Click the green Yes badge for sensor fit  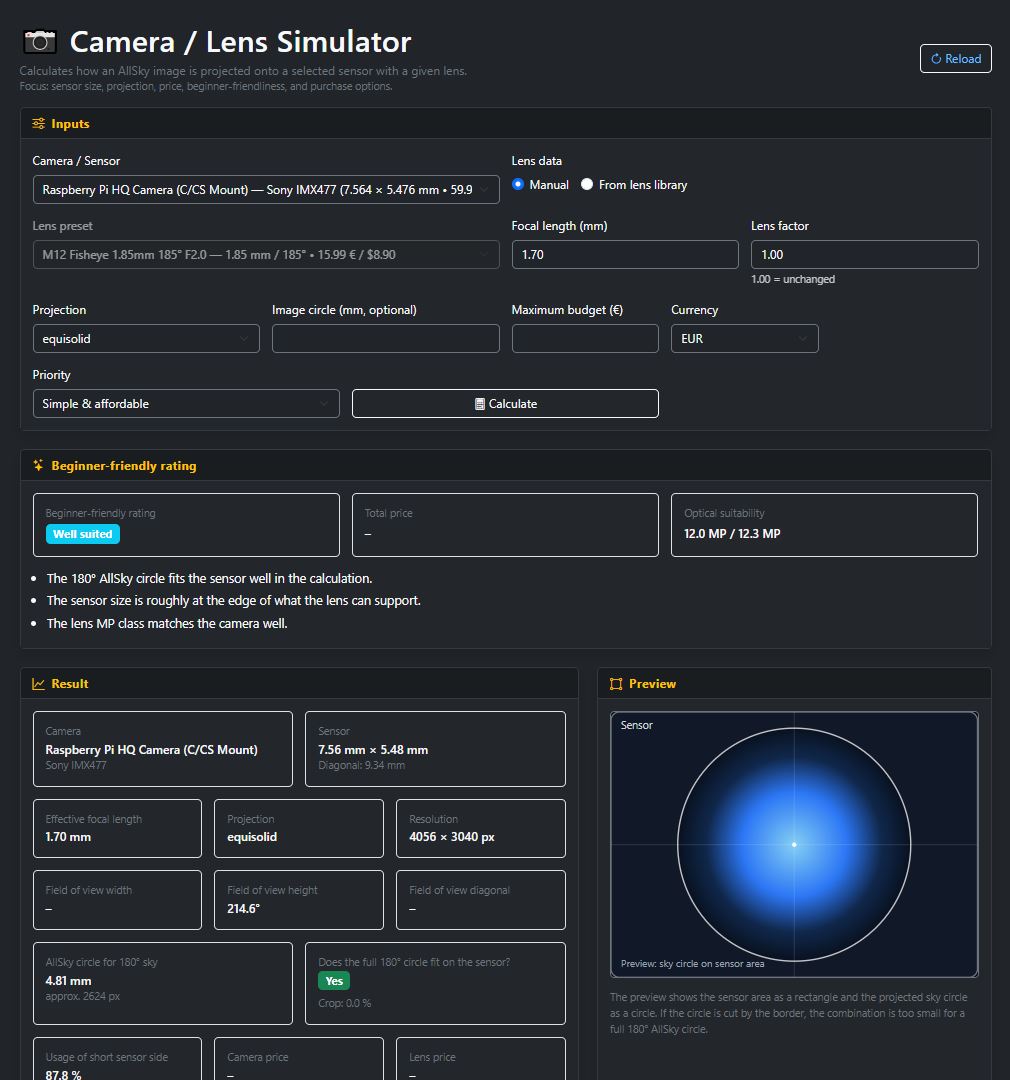point(333,981)
